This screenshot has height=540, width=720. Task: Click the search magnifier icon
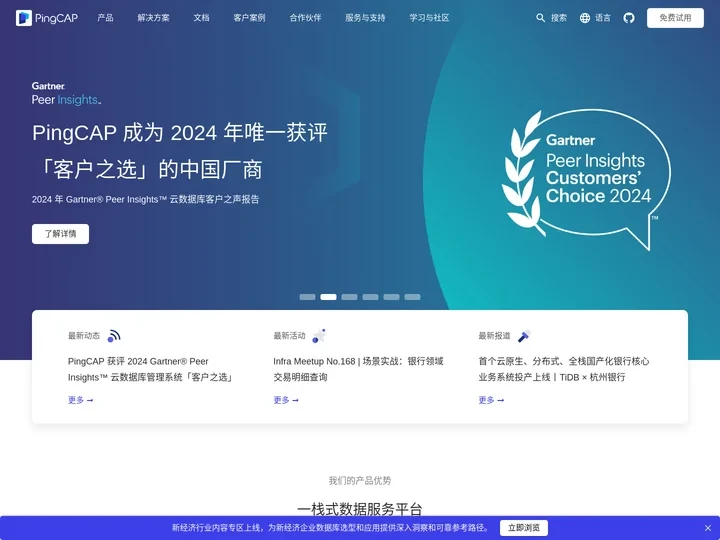tap(540, 18)
